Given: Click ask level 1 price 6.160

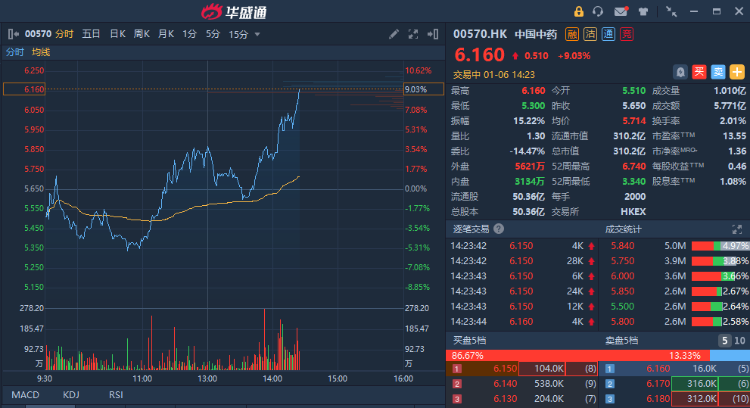Looking at the screenshot, I should tap(658, 369).
